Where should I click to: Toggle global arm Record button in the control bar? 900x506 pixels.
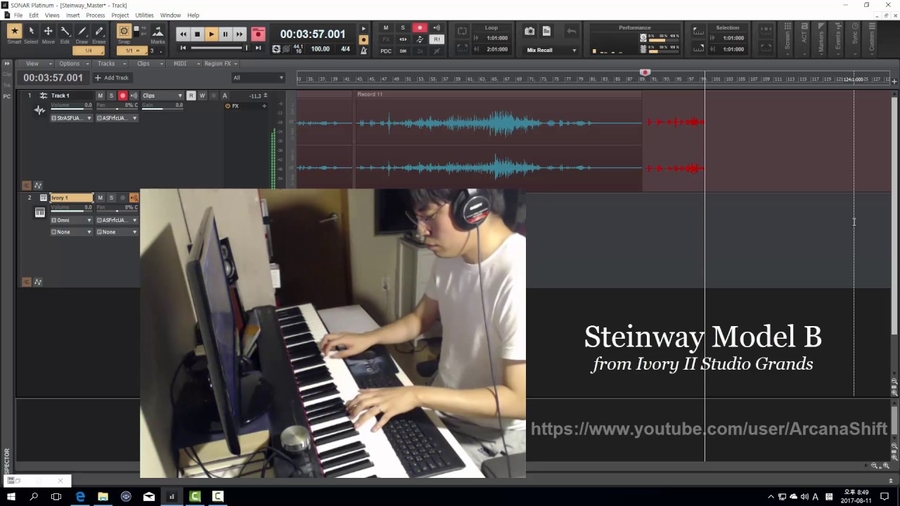coord(420,28)
